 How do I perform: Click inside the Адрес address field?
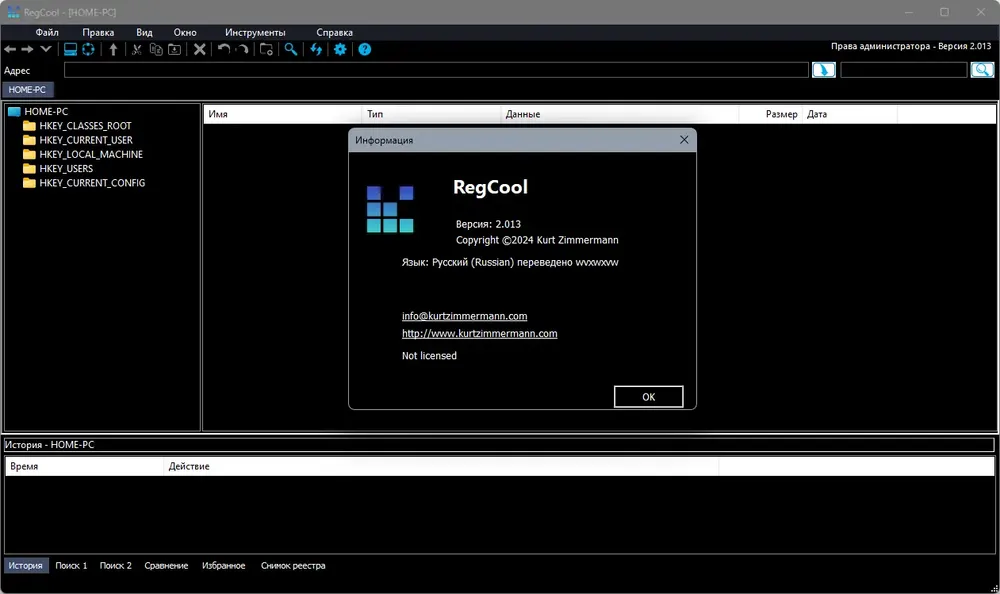click(436, 70)
